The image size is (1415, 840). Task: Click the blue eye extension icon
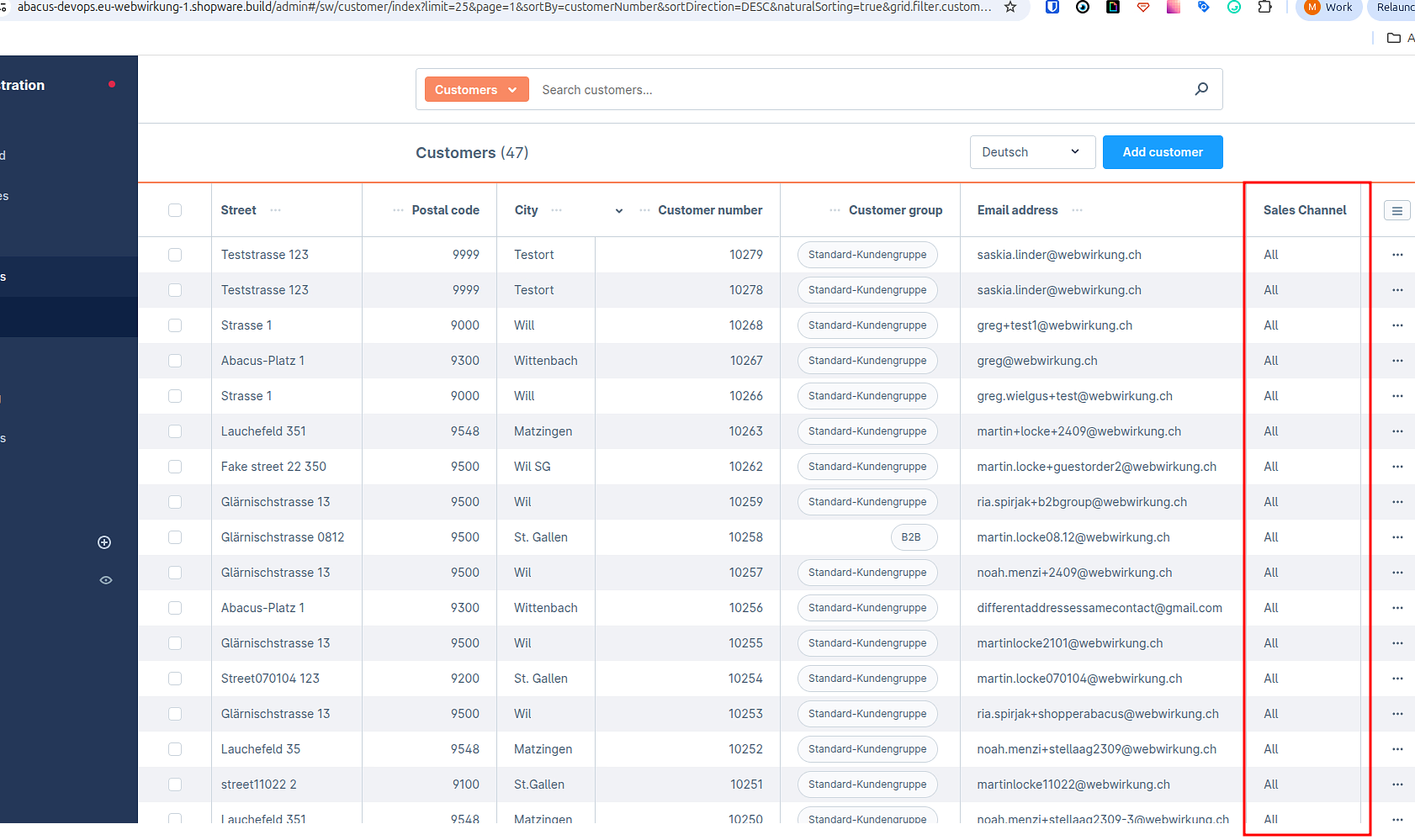point(1083,7)
